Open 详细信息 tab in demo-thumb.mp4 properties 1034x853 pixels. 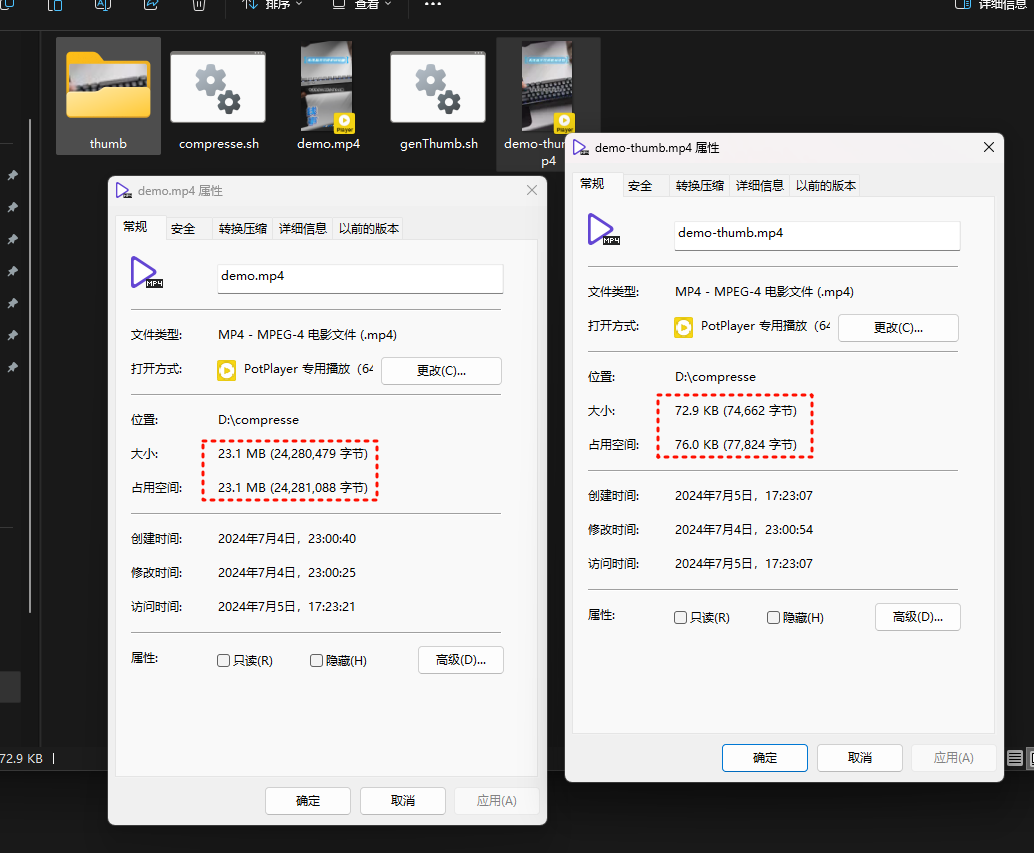click(760, 186)
